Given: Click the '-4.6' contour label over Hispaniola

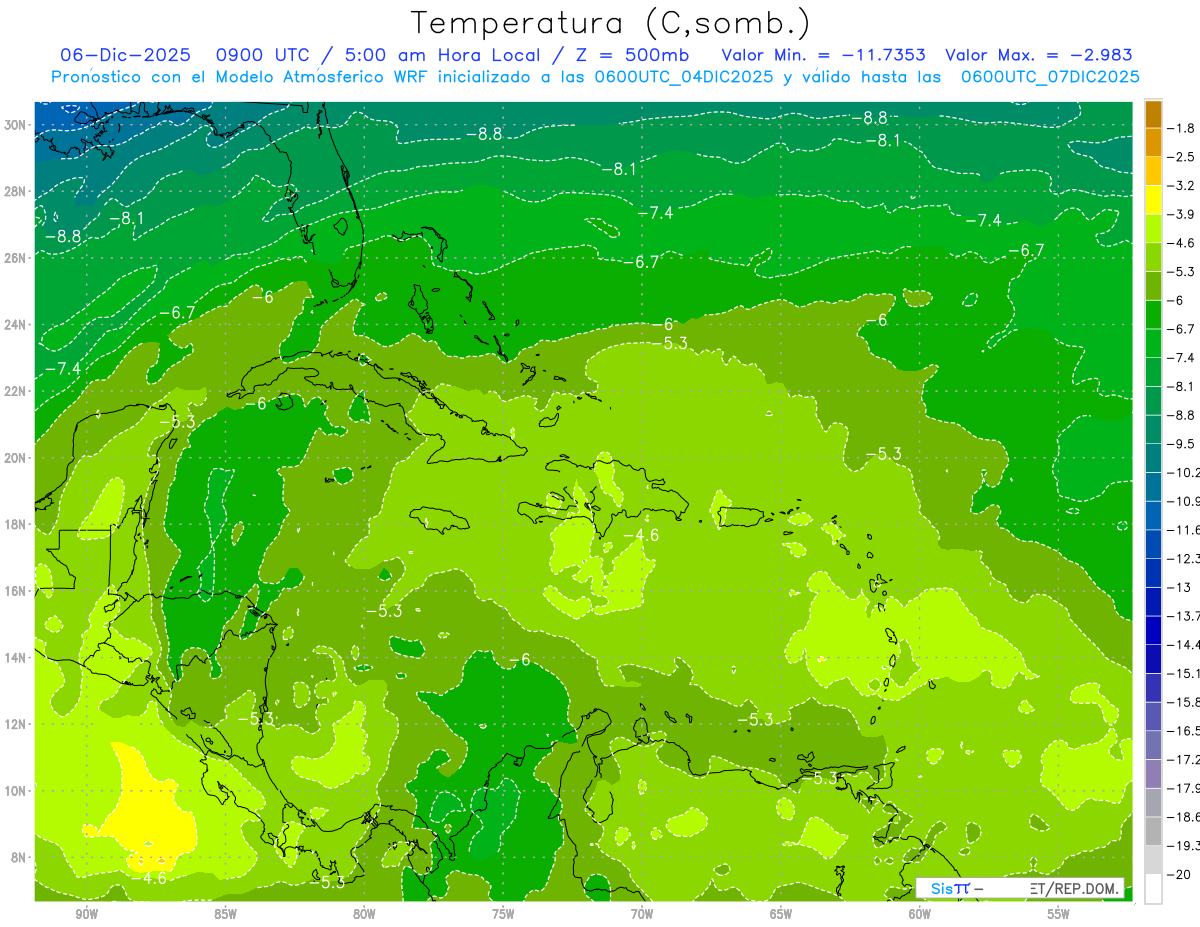Looking at the screenshot, I should click(641, 535).
